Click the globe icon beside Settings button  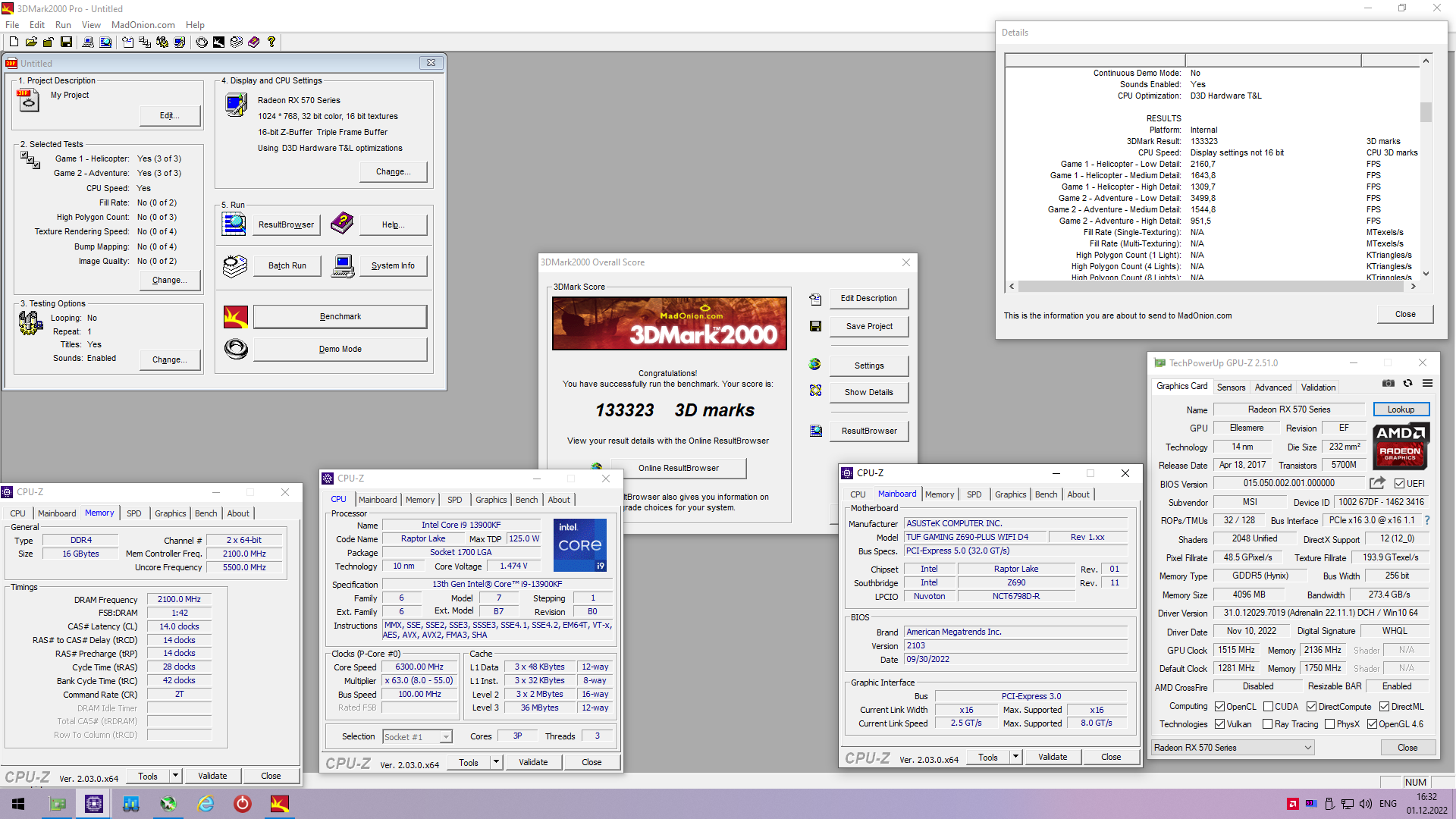coord(815,365)
